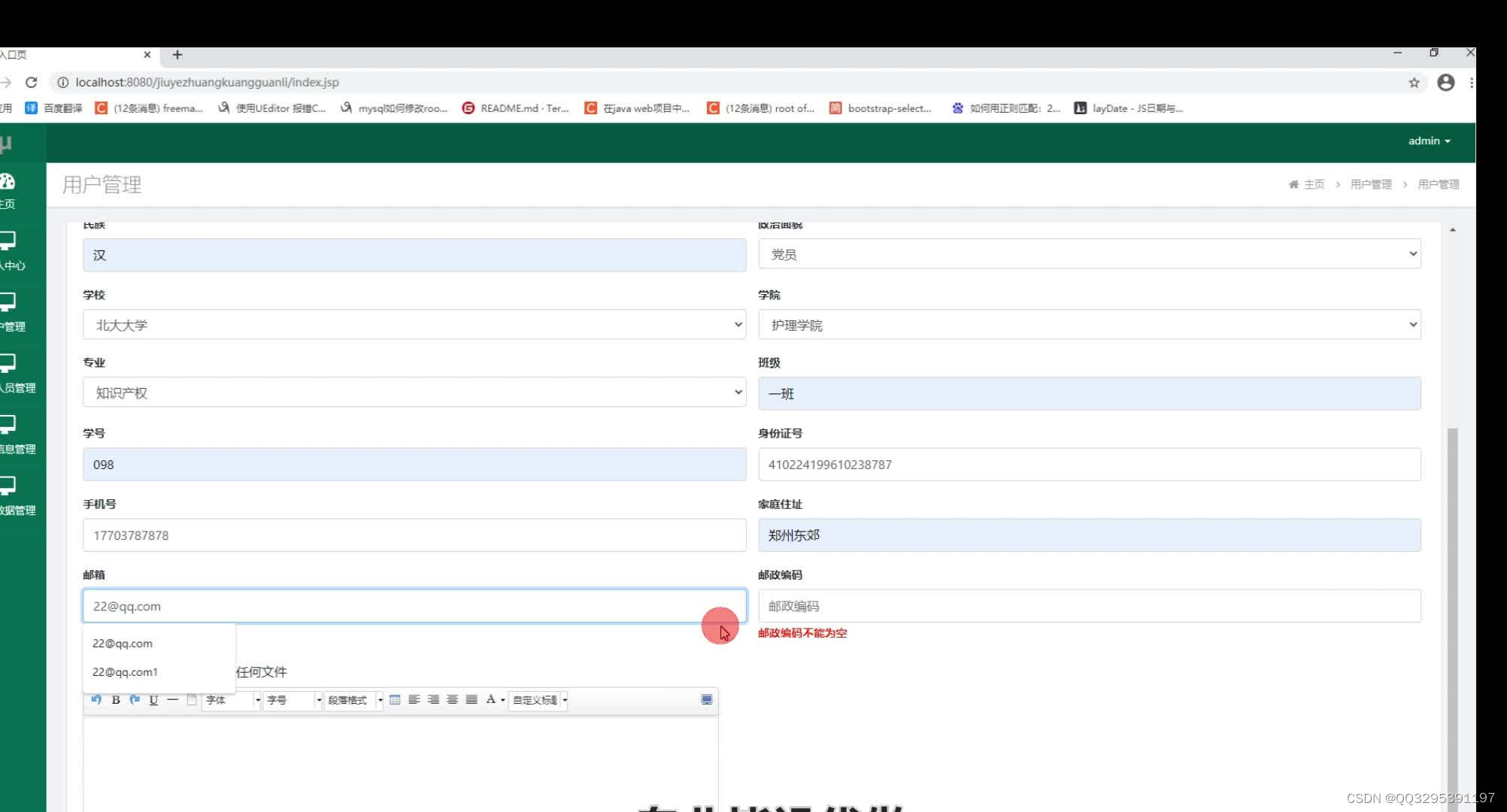Toggle underline formatting in the editor
Image resolution: width=1507 pixels, height=812 pixels.
pos(153,699)
